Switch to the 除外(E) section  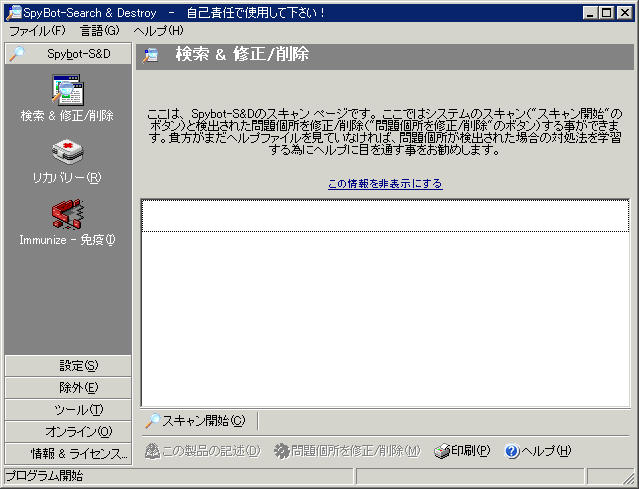click(x=68, y=388)
